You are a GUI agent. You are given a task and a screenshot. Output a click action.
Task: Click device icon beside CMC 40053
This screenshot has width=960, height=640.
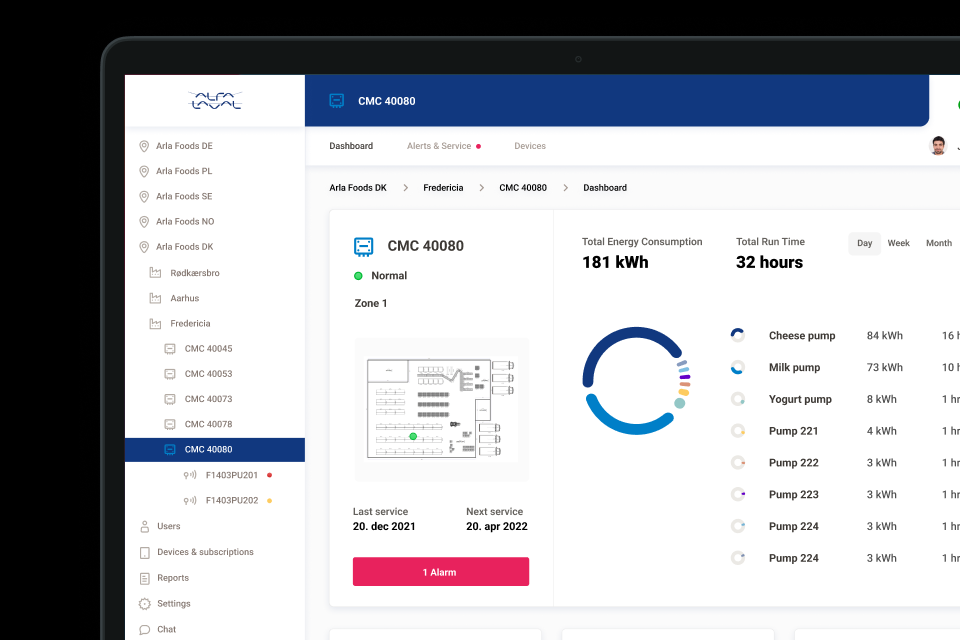[x=170, y=374]
